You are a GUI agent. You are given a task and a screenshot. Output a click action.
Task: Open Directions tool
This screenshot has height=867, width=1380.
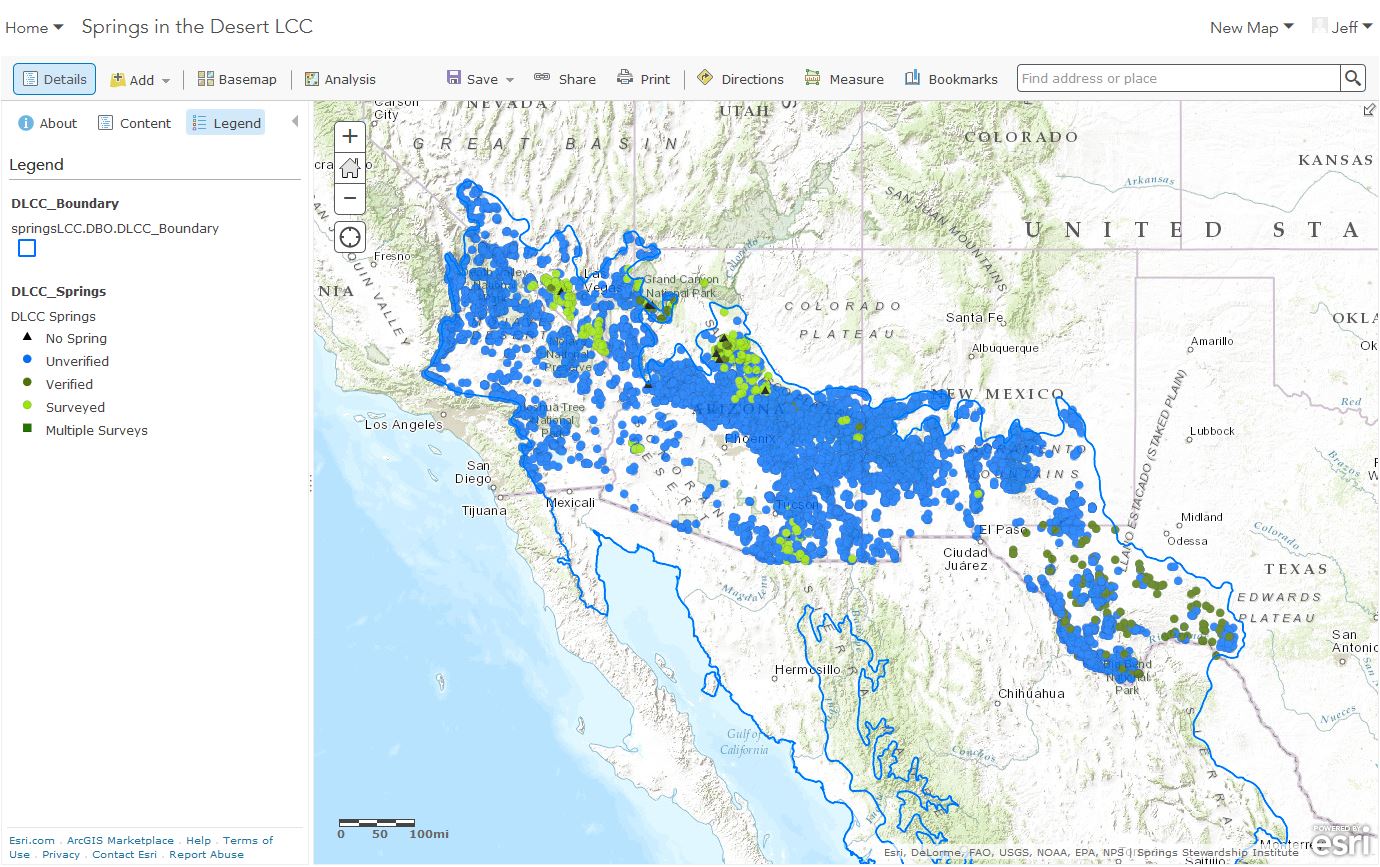pyautogui.click(x=740, y=79)
